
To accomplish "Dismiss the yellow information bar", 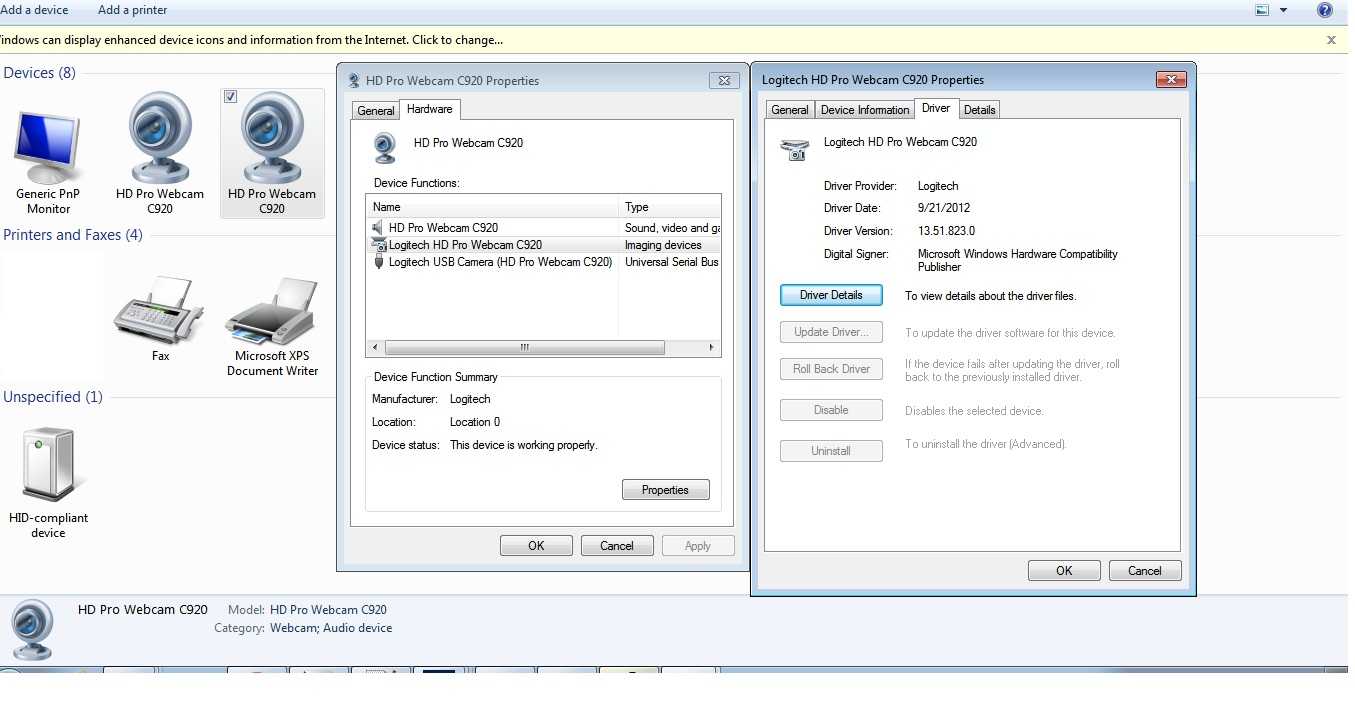I will 1331,40.
